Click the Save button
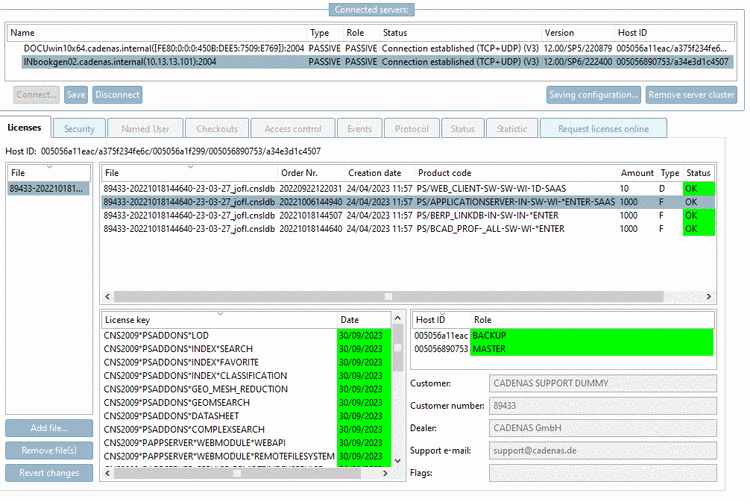This screenshot has height=502, width=750. click(x=76, y=95)
